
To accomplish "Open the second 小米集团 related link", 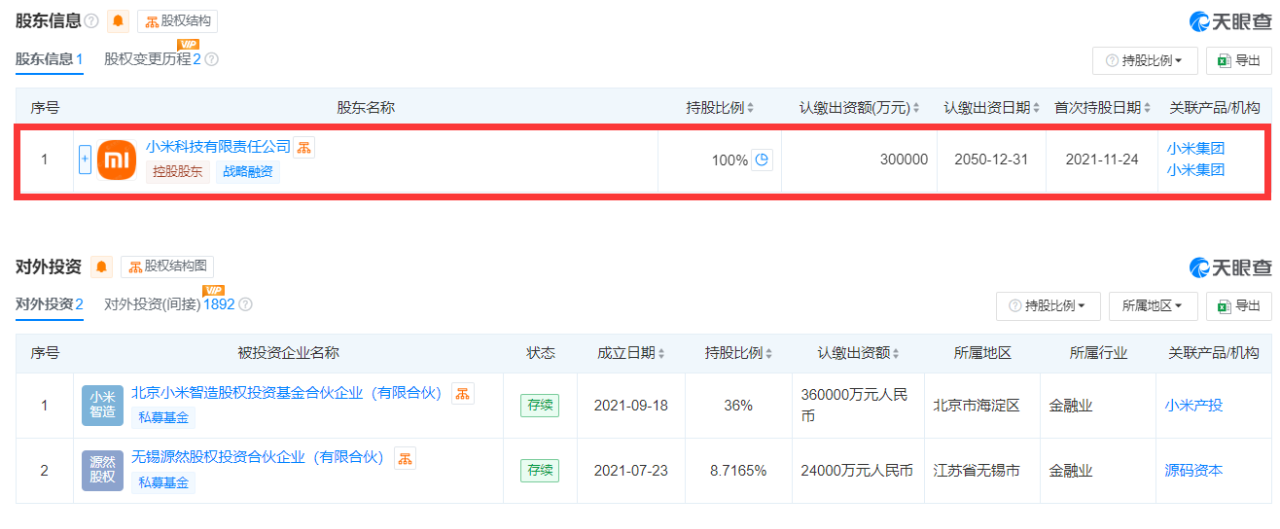I will [x=1195, y=169].
